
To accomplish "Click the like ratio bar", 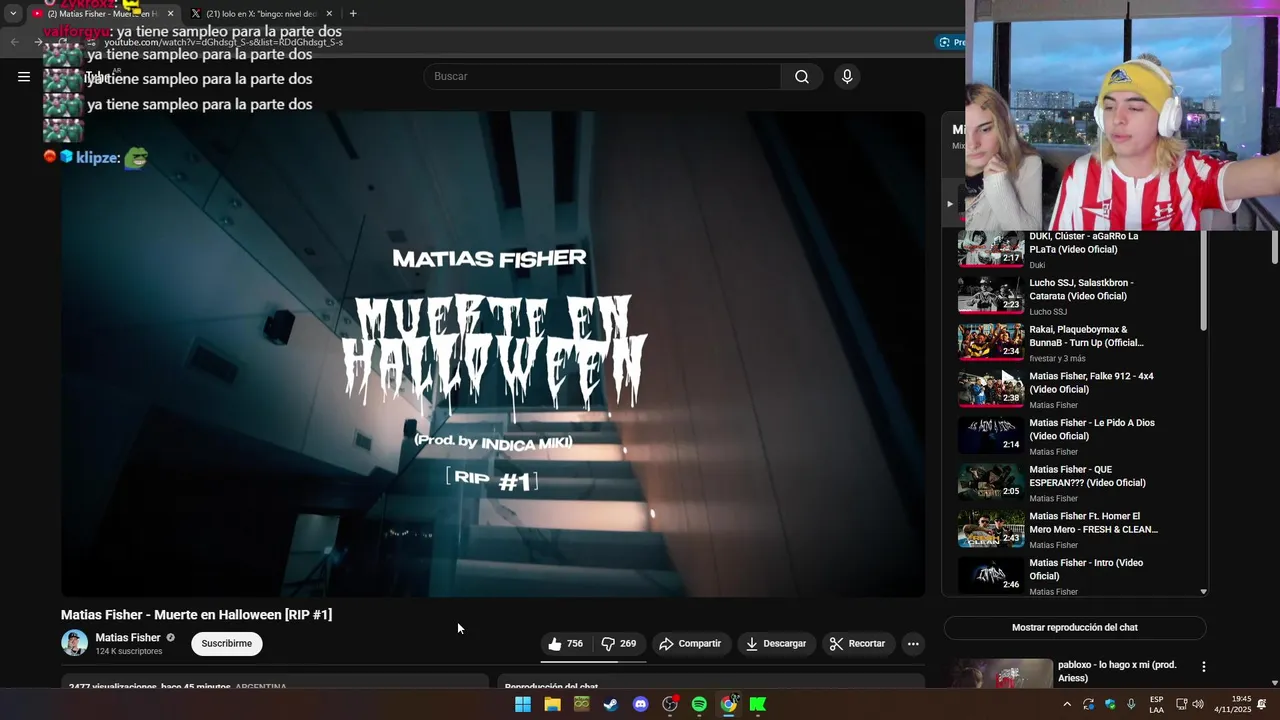I will [x=593, y=660].
